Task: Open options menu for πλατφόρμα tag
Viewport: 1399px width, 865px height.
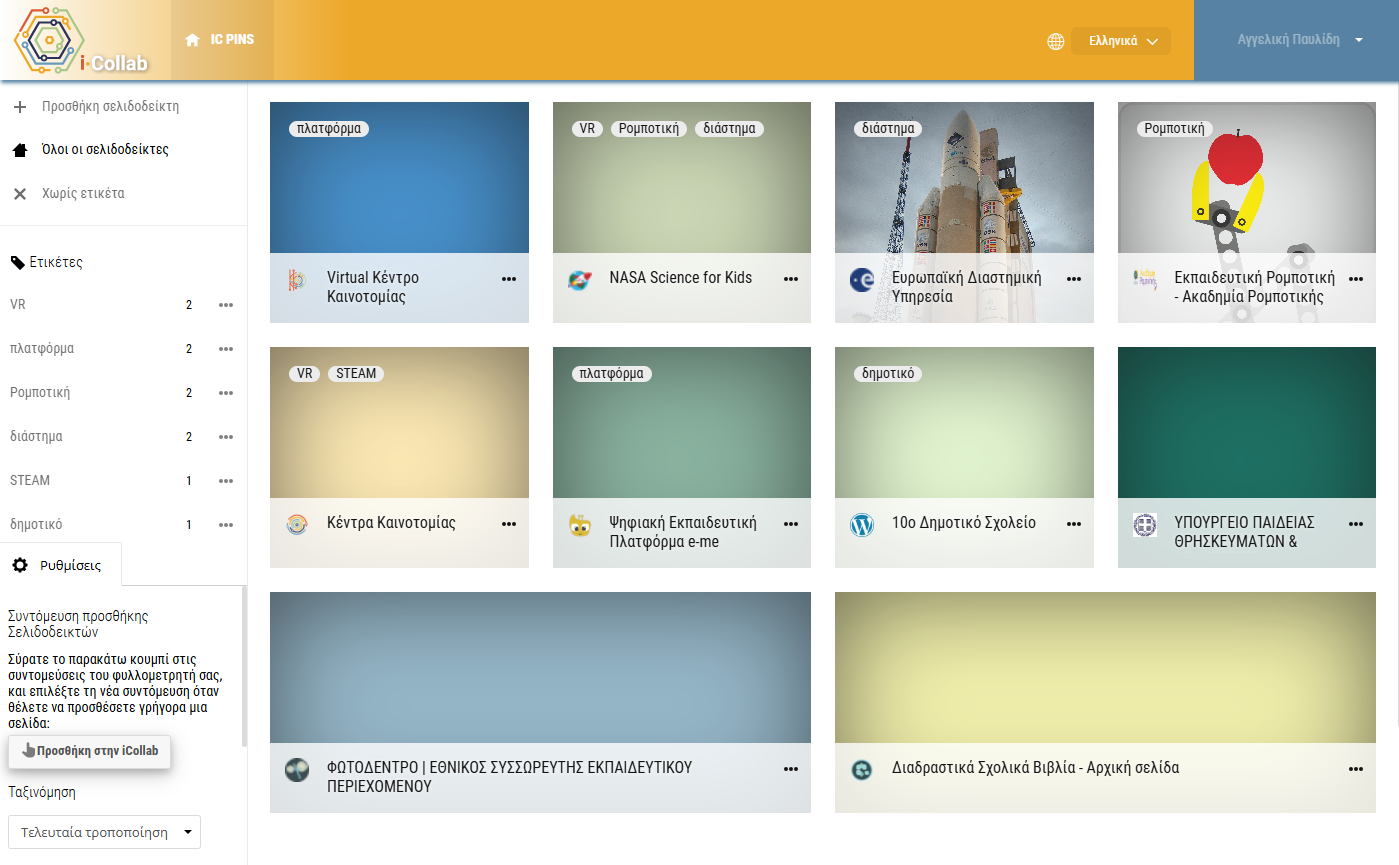Action: pyautogui.click(x=226, y=349)
